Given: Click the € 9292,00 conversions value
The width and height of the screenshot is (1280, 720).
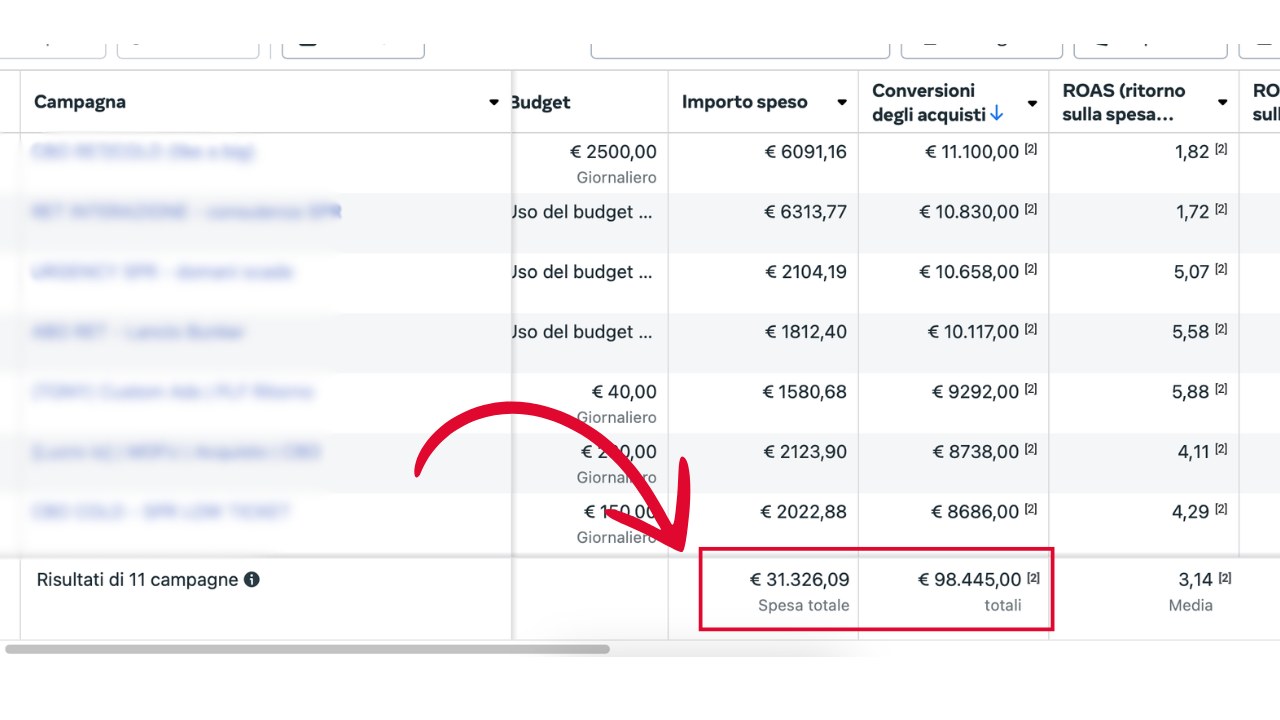Looking at the screenshot, I should [976, 392].
